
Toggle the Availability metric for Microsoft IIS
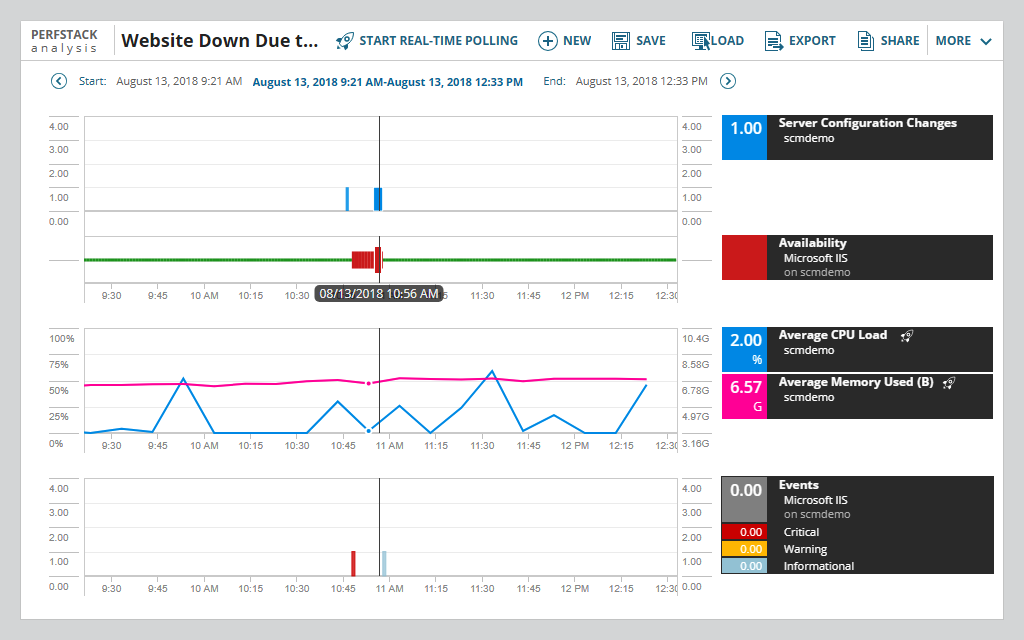857,257
